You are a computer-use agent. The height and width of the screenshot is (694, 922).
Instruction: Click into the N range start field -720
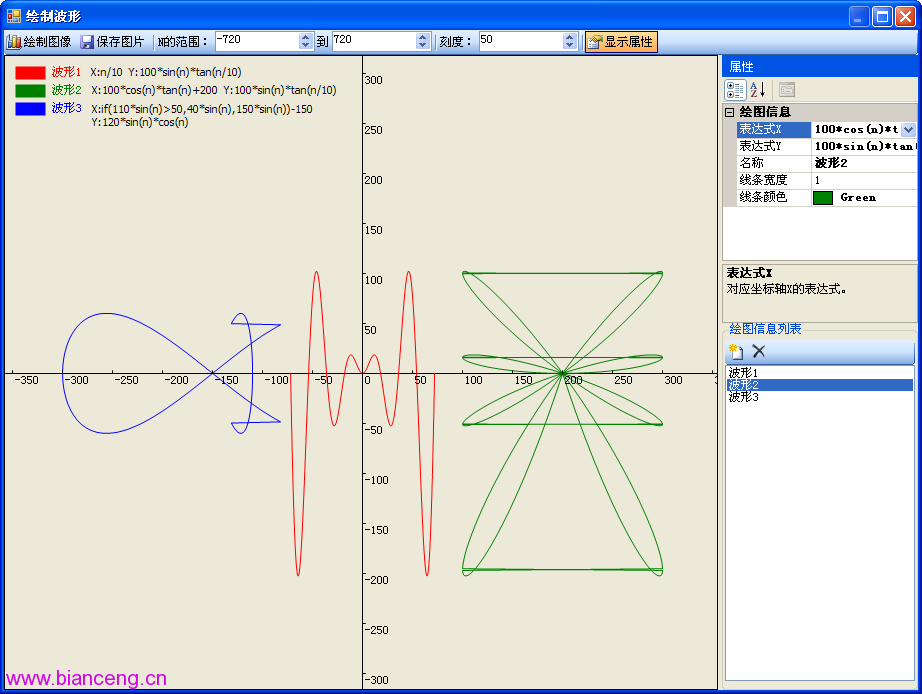258,41
